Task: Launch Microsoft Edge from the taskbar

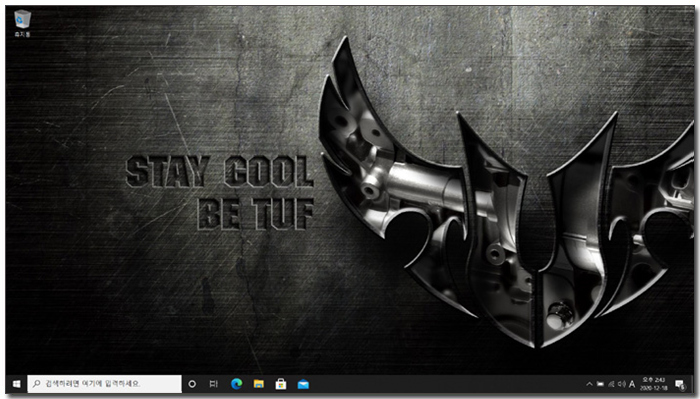Action: tap(236, 384)
